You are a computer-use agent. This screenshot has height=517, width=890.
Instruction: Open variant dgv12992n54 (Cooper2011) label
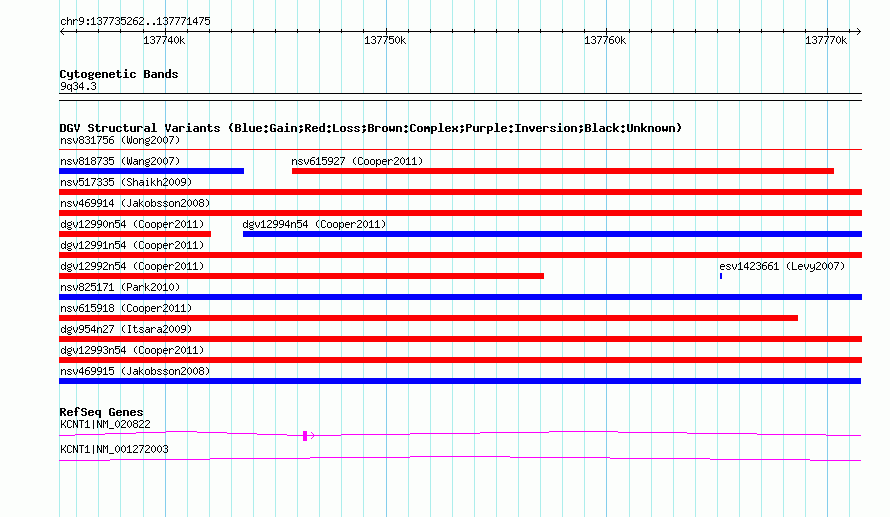[x=132, y=266]
